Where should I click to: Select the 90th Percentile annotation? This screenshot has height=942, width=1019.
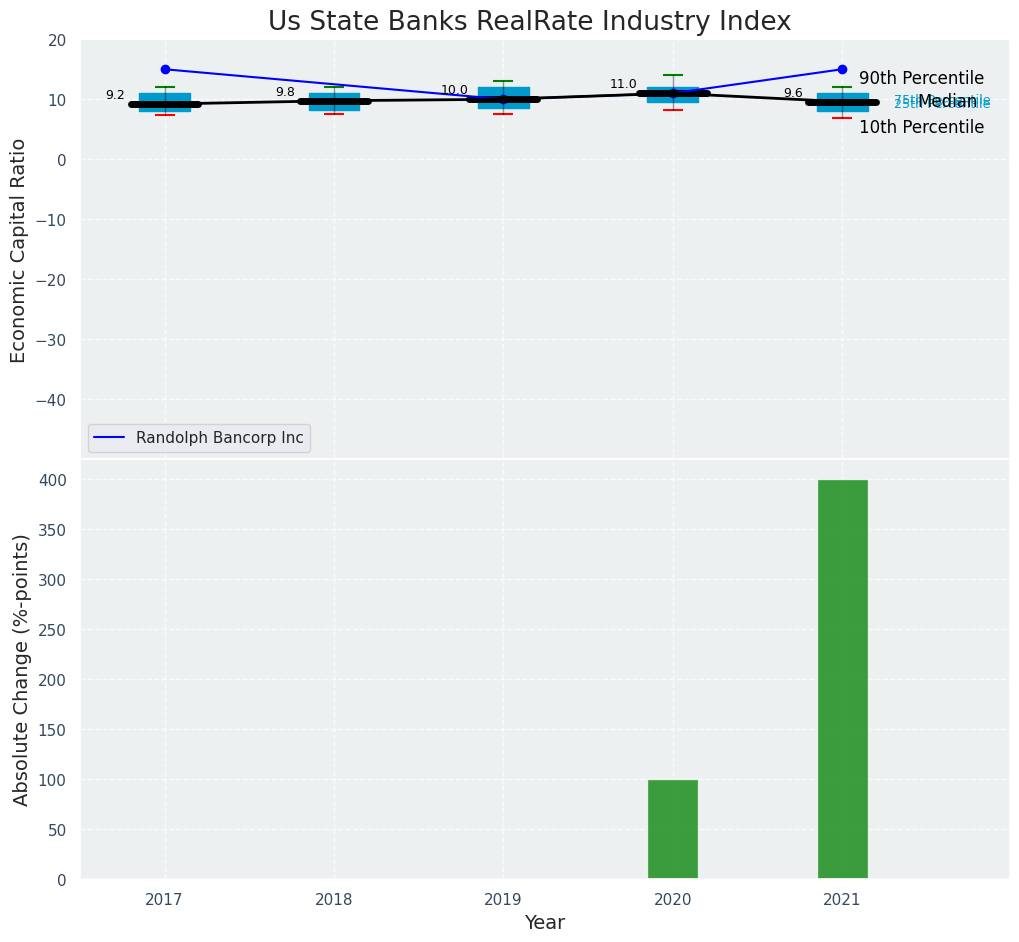921,79
